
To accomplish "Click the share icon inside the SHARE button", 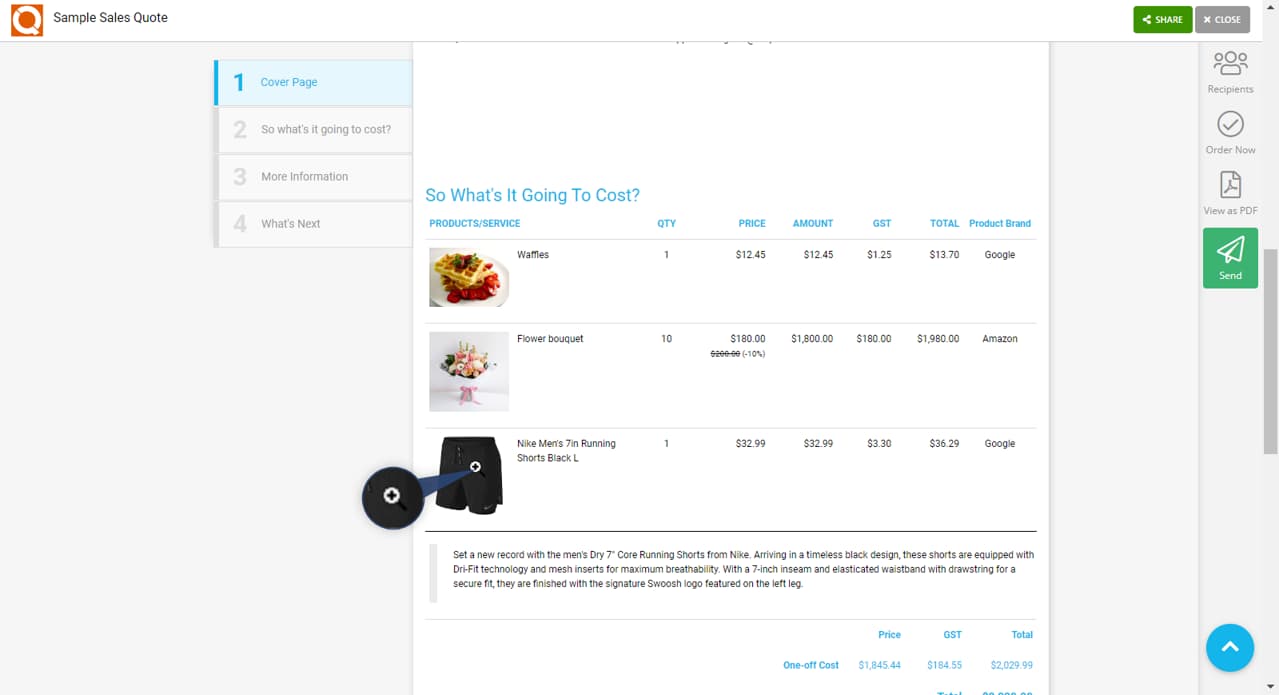I will tap(1146, 19).
